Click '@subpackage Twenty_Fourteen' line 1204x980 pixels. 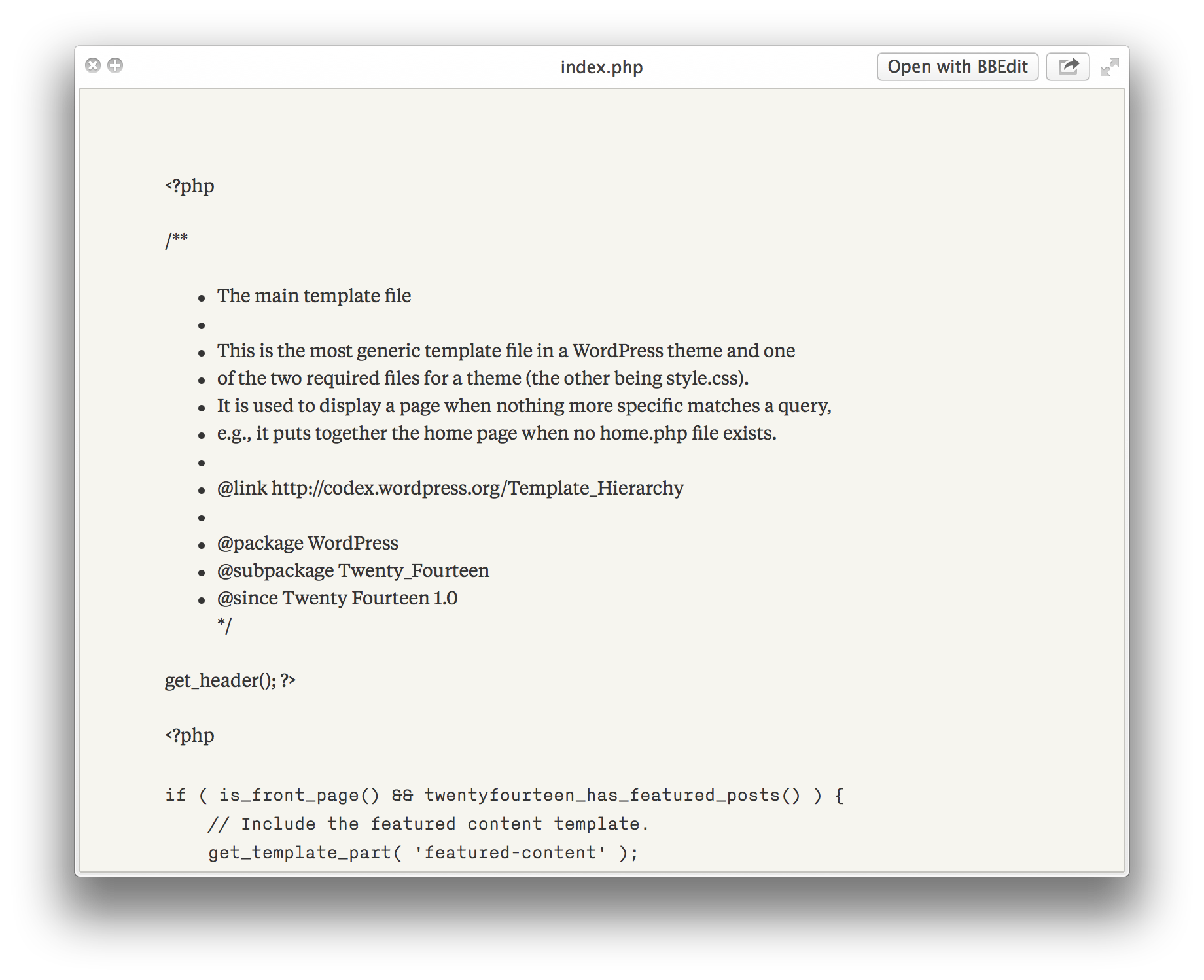click(353, 570)
